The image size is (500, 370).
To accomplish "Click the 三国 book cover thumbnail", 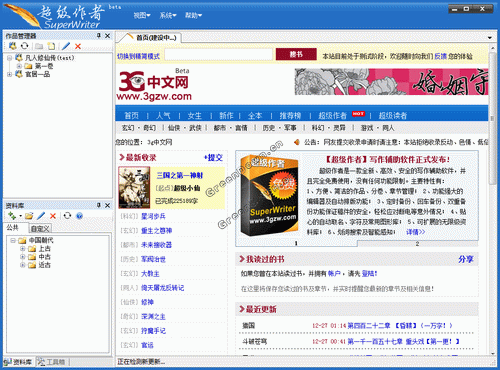I will pyautogui.click(x=134, y=188).
